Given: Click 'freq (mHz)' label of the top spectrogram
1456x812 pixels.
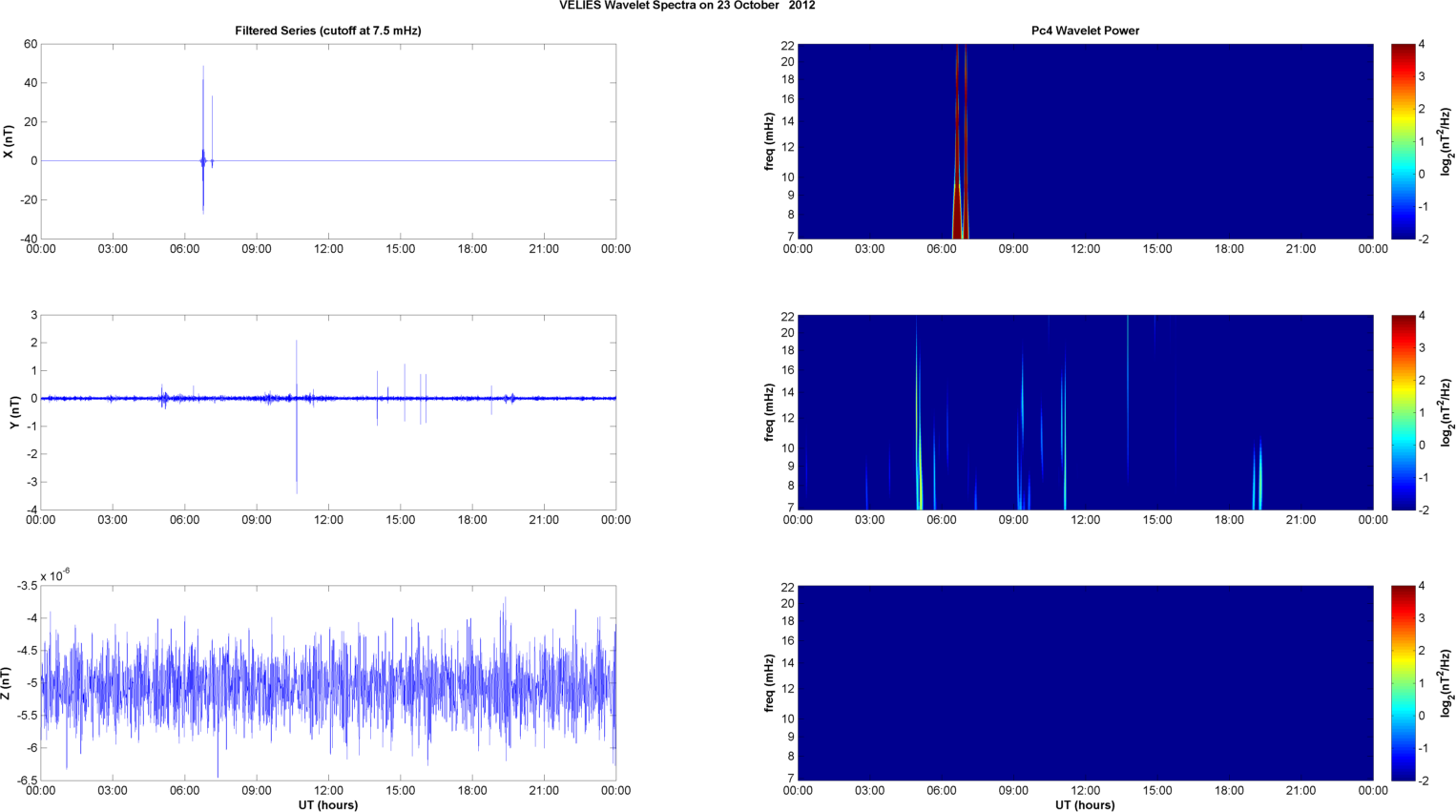Looking at the screenshot, I should pos(768,141).
